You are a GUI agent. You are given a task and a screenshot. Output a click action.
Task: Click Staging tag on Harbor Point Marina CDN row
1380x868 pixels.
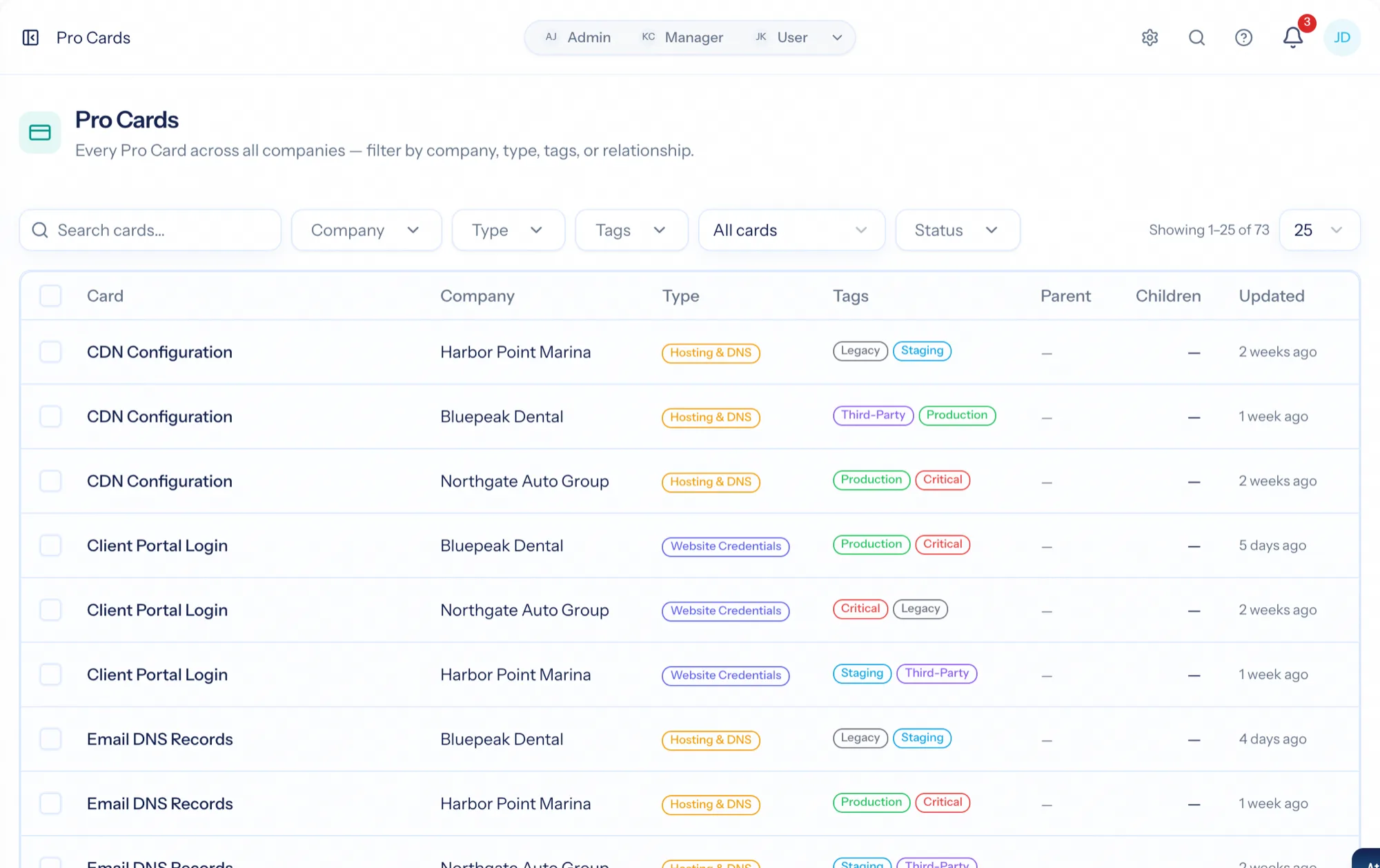[922, 351]
